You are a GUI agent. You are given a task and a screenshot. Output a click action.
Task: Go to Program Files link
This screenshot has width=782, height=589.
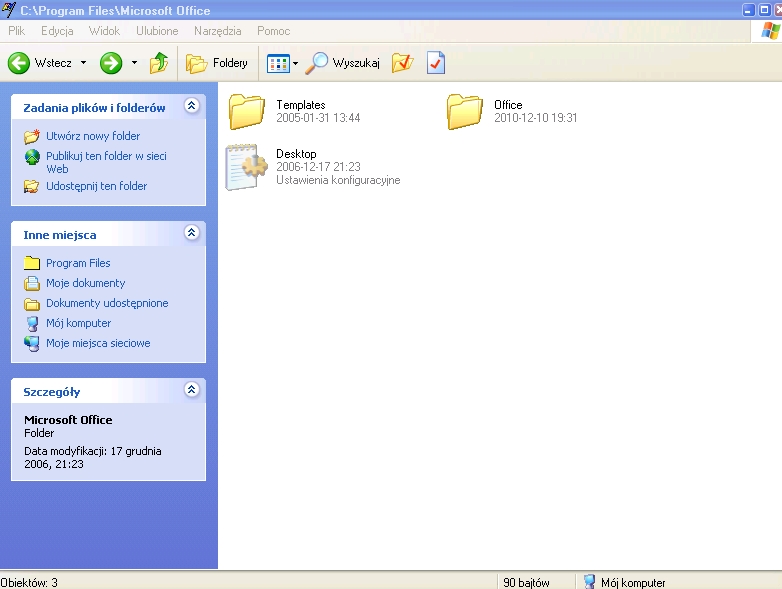pyautogui.click(x=78, y=263)
